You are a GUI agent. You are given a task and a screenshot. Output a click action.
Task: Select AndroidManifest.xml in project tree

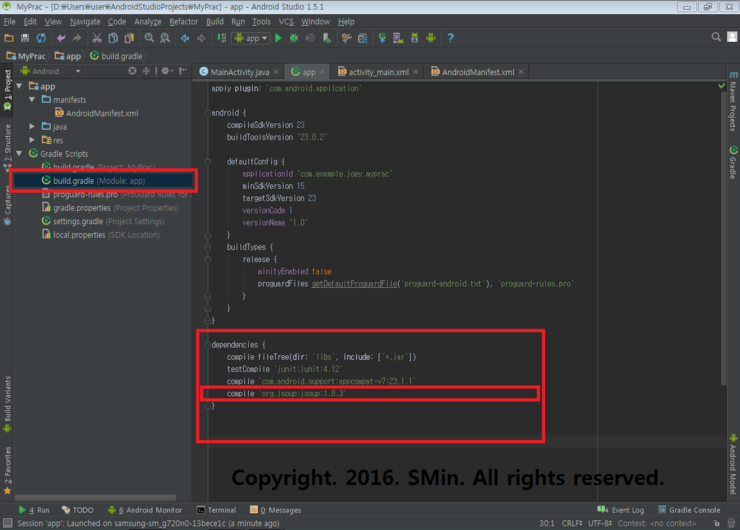[x=97, y=113]
